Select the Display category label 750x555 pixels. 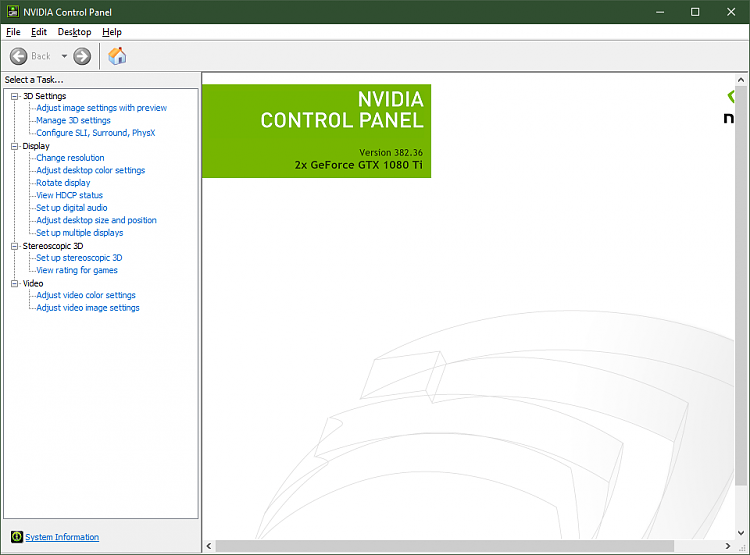[x=36, y=145]
